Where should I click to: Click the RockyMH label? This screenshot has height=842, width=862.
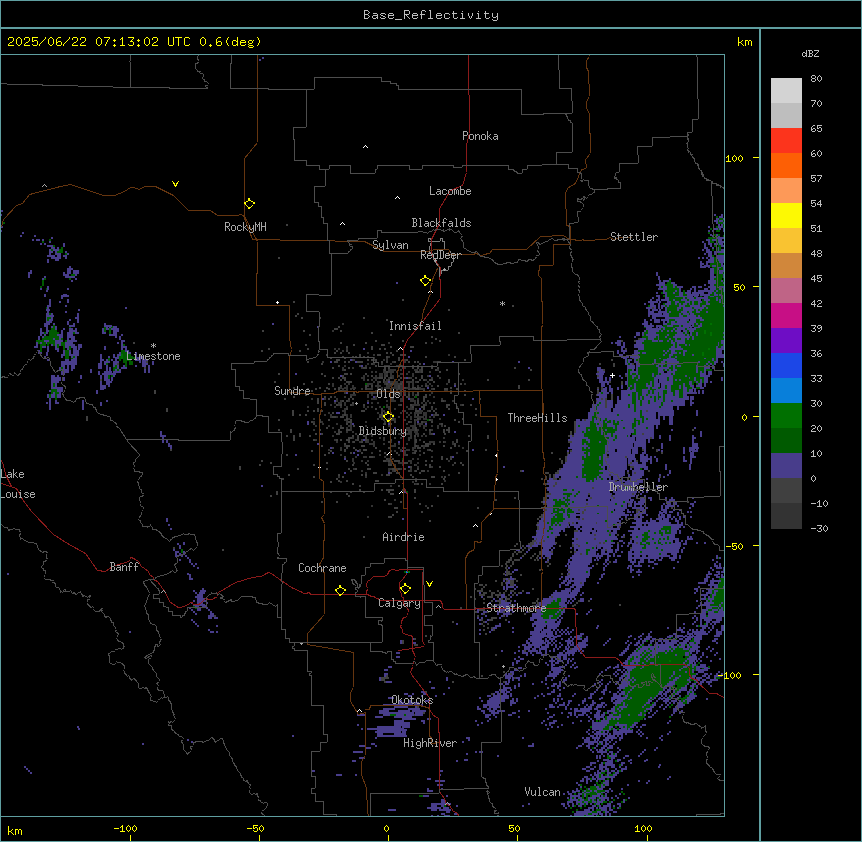[245, 226]
